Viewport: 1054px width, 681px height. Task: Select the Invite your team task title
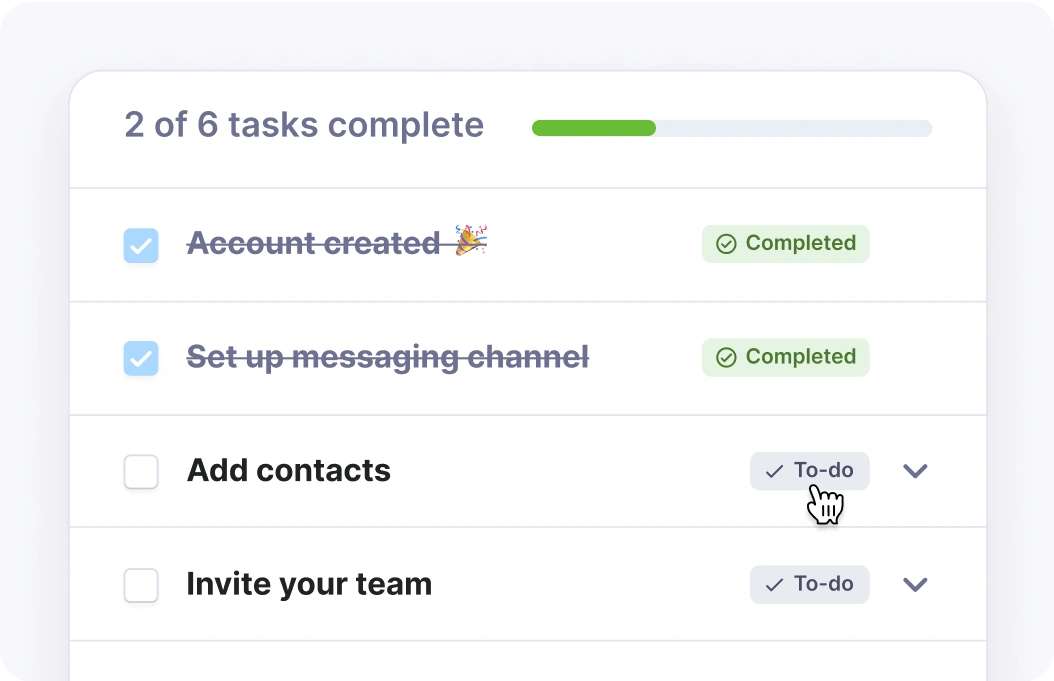point(309,584)
